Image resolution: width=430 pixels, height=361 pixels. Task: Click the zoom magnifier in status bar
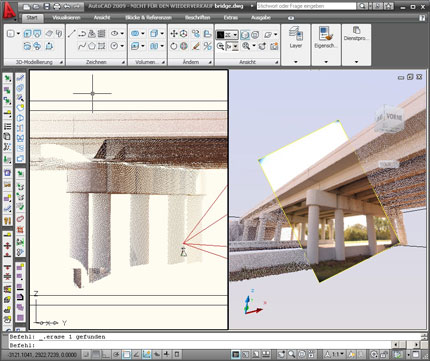click(x=292, y=354)
